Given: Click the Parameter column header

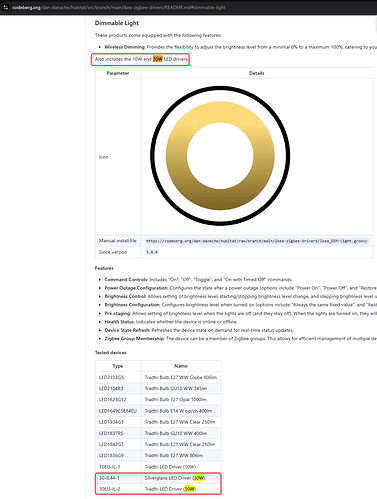Looking at the screenshot, I should coord(118,73).
